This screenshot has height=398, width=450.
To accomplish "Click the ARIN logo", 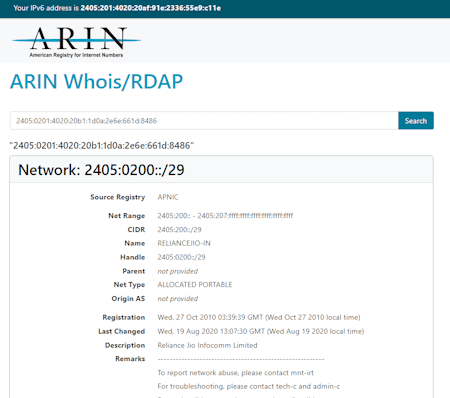I will pyautogui.click(x=76, y=42).
